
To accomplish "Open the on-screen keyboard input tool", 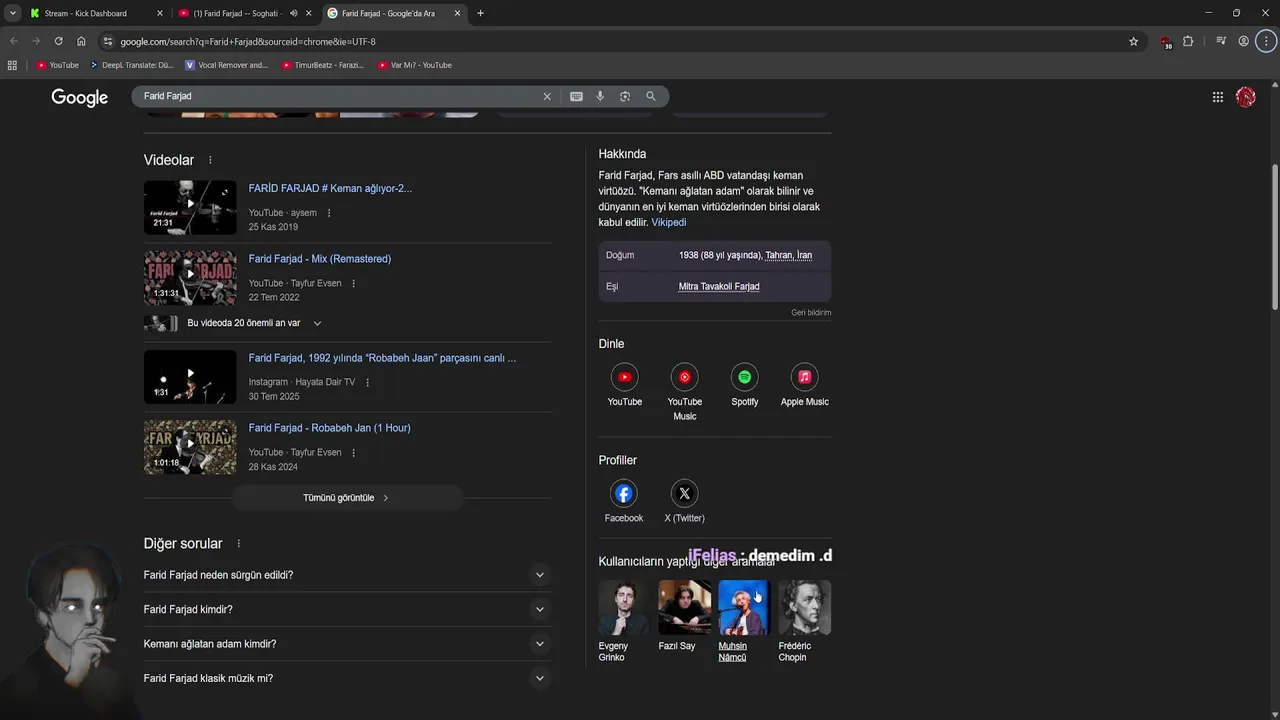I will pyautogui.click(x=576, y=96).
